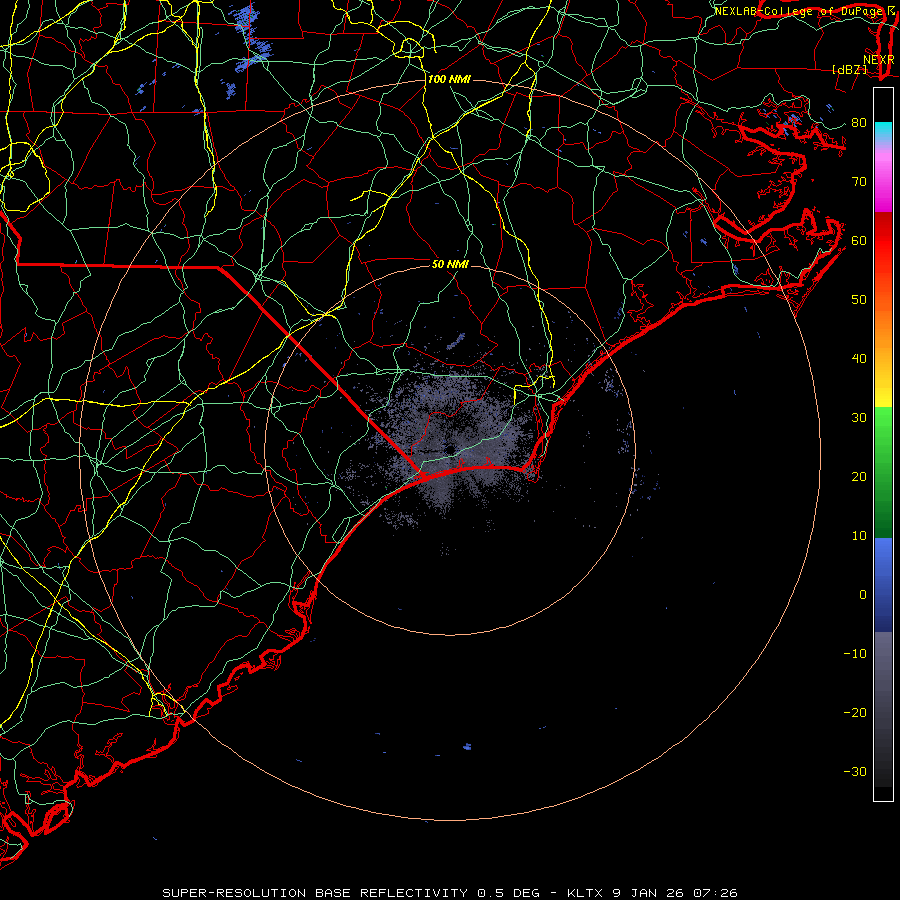Click the "NEXR" label above the scale
The image size is (900, 900).
[878, 60]
